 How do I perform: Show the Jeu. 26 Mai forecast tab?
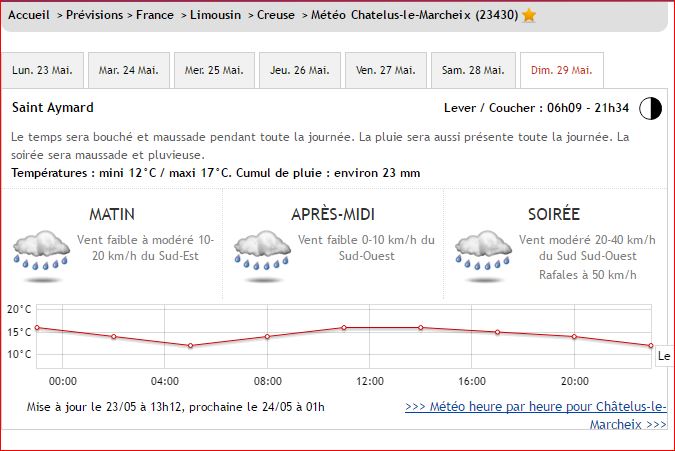300,71
